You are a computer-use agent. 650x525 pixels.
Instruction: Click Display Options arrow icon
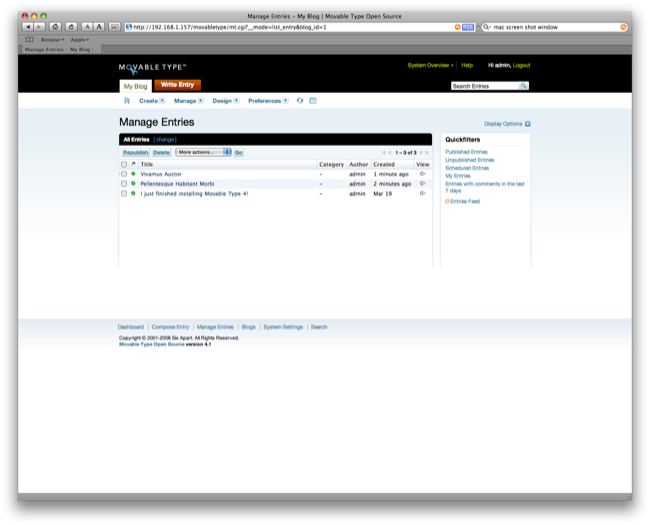528,124
